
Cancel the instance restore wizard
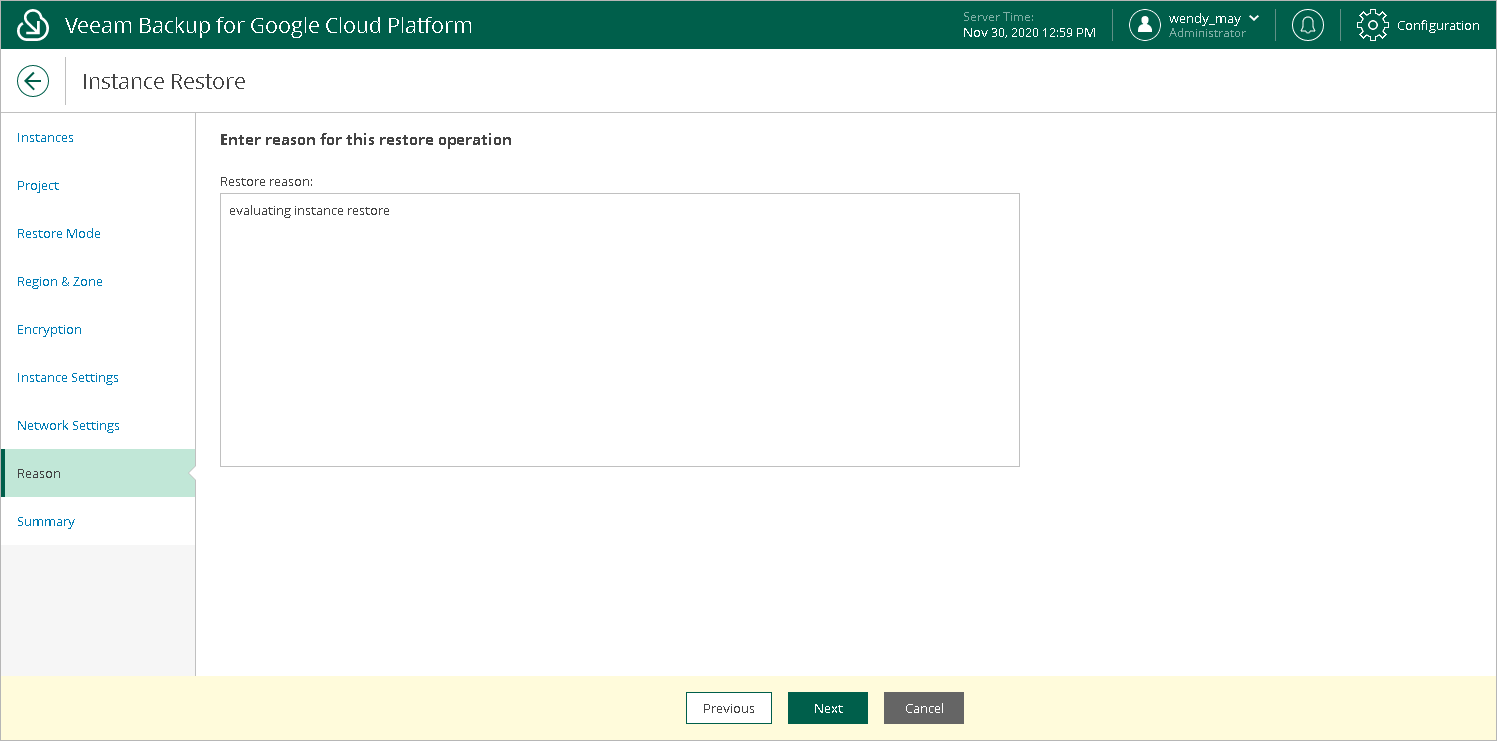(x=924, y=708)
